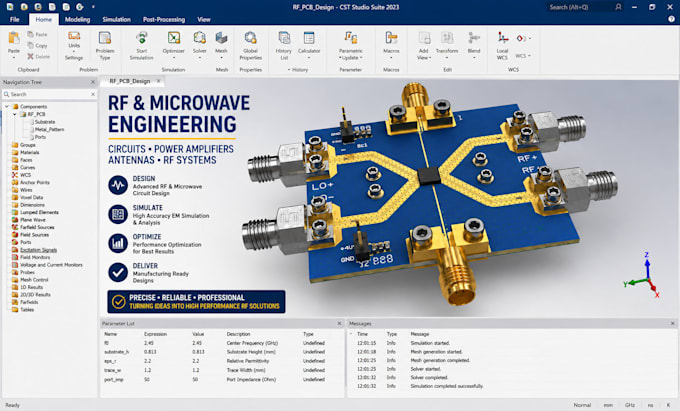The image size is (680, 411).
Task: Click the GHz unit in status bar
Action: pyautogui.click(x=630, y=405)
